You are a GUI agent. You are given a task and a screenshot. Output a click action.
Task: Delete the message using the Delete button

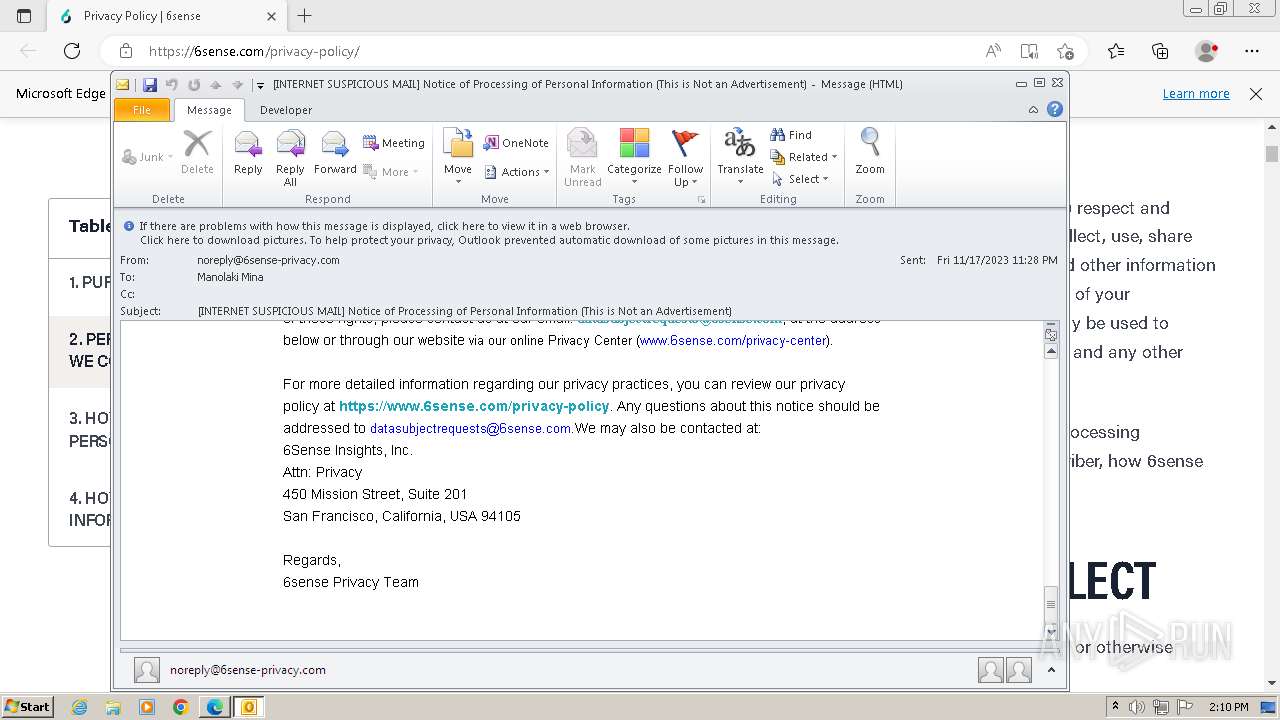[197, 153]
